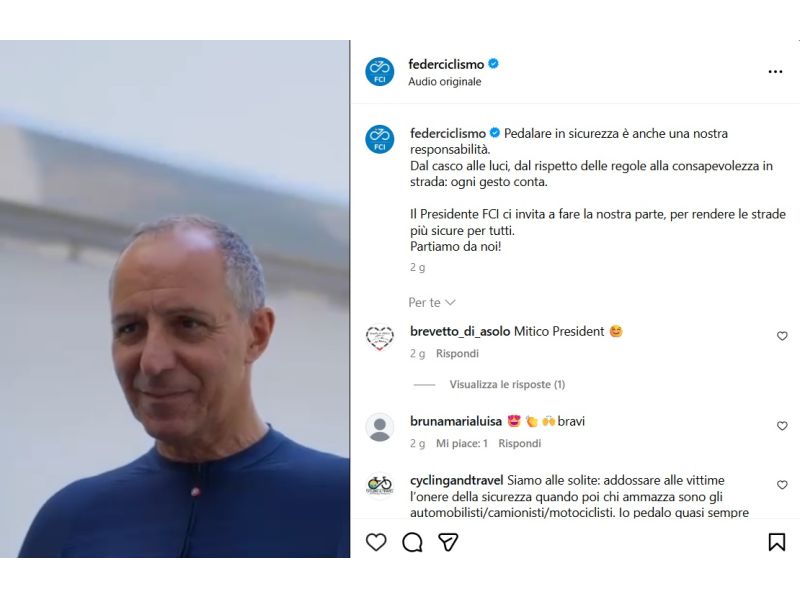
Task: Open the post options menu (three dots)
Action: tap(775, 71)
